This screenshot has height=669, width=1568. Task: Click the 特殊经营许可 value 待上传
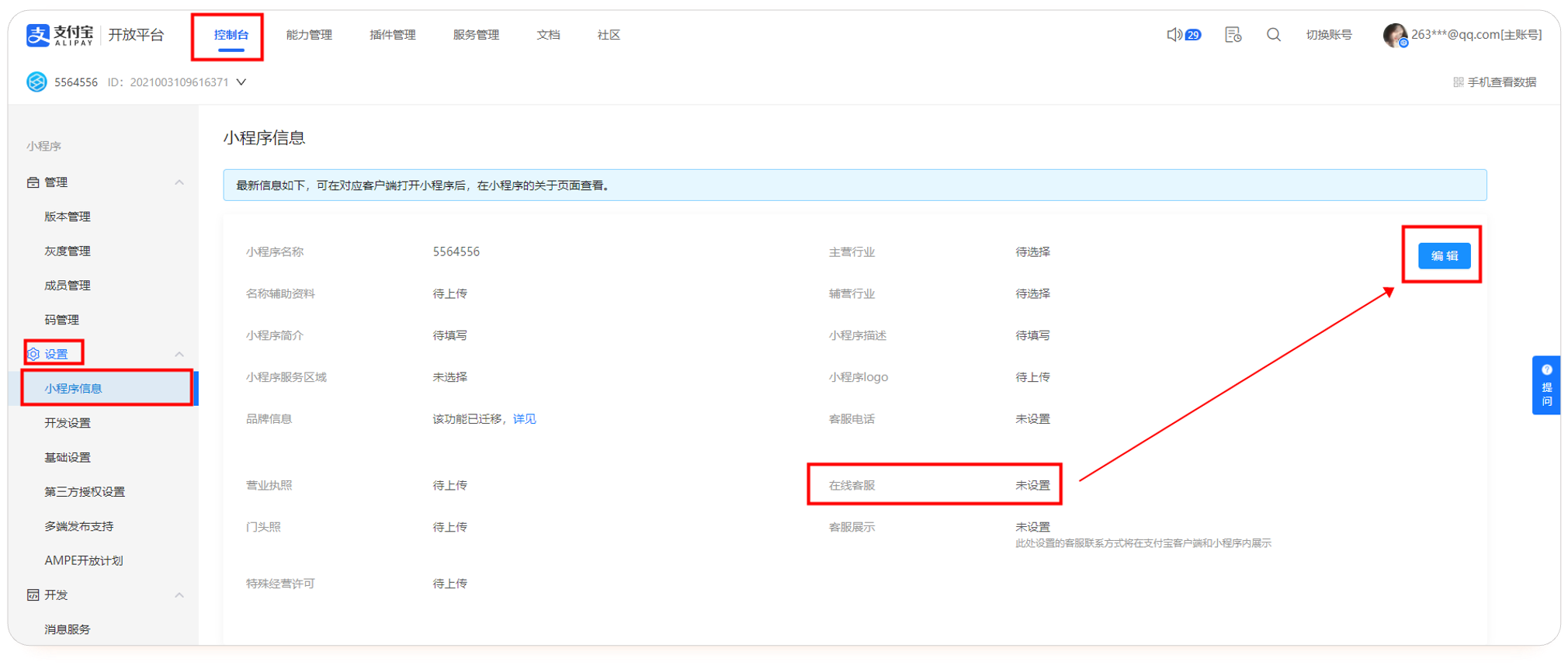pos(450,584)
